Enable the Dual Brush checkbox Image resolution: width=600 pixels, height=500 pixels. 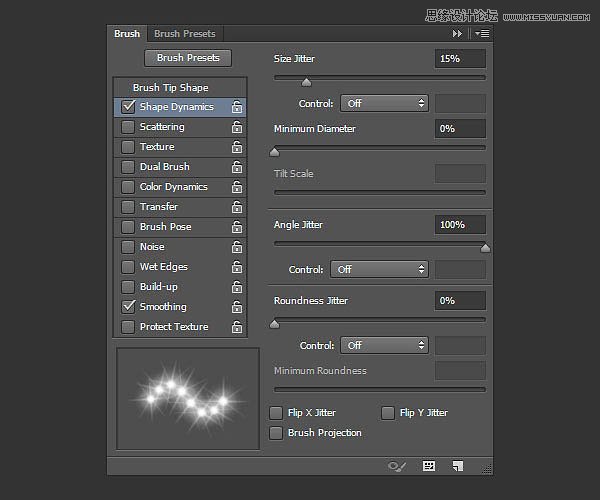128,167
